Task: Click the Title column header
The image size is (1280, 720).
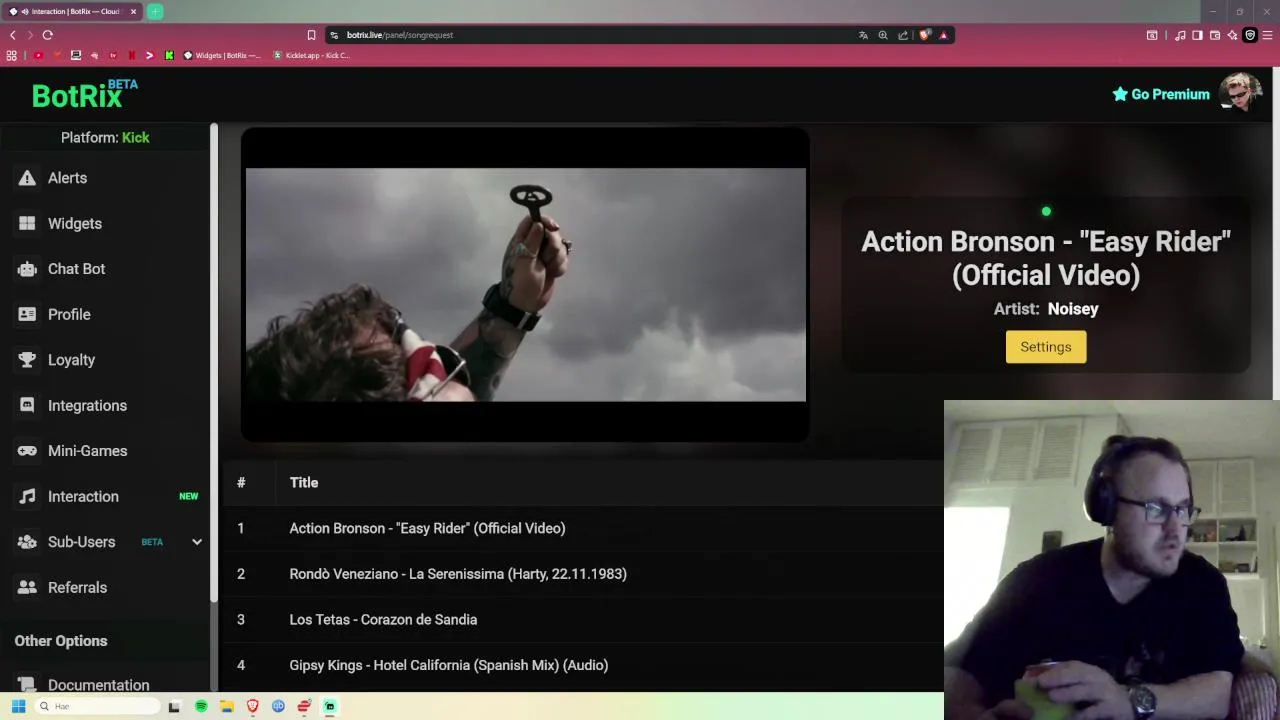Action: point(304,483)
